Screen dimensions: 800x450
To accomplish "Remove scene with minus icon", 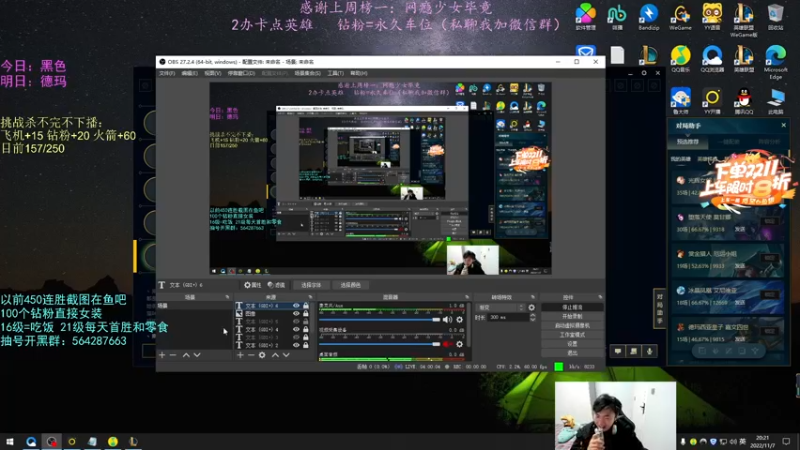I will pyautogui.click(x=173, y=355).
